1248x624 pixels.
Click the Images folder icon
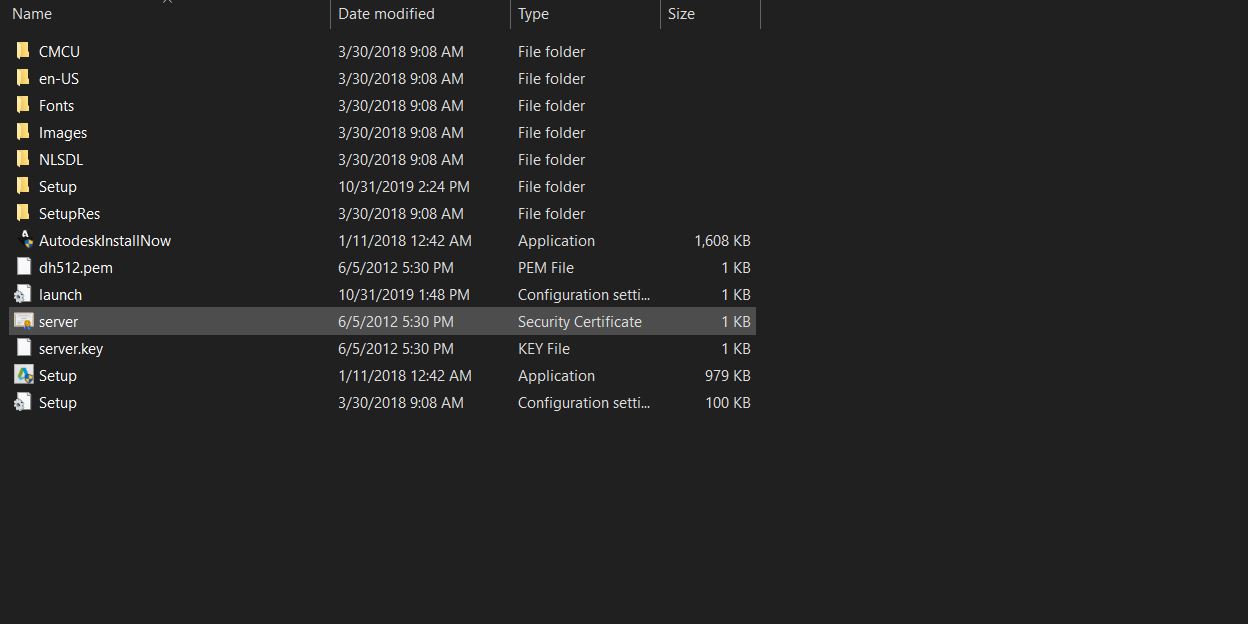tap(23, 132)
